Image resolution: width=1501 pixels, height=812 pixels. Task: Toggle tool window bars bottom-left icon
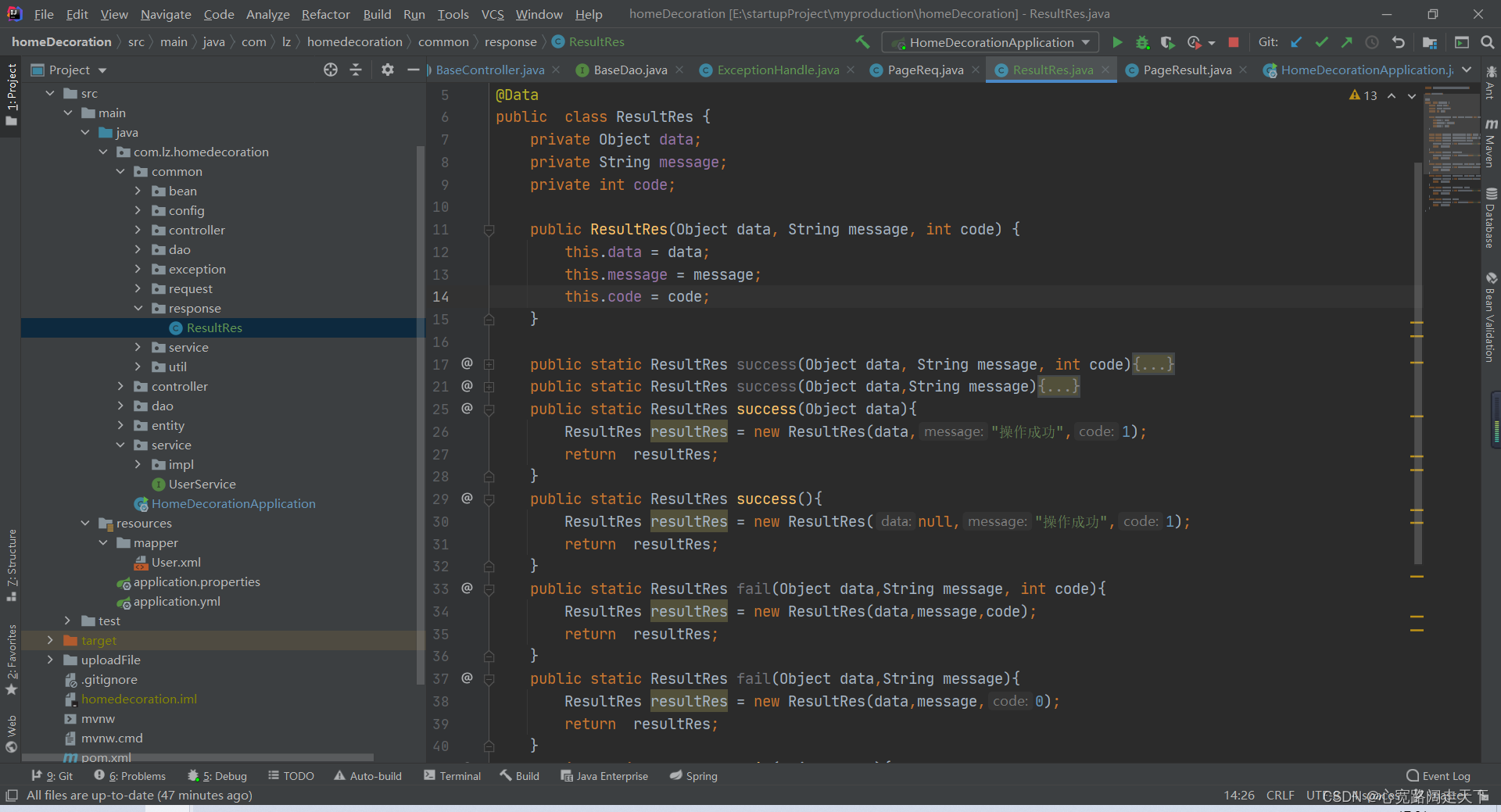pyautogui.click(x=12, y=795)
